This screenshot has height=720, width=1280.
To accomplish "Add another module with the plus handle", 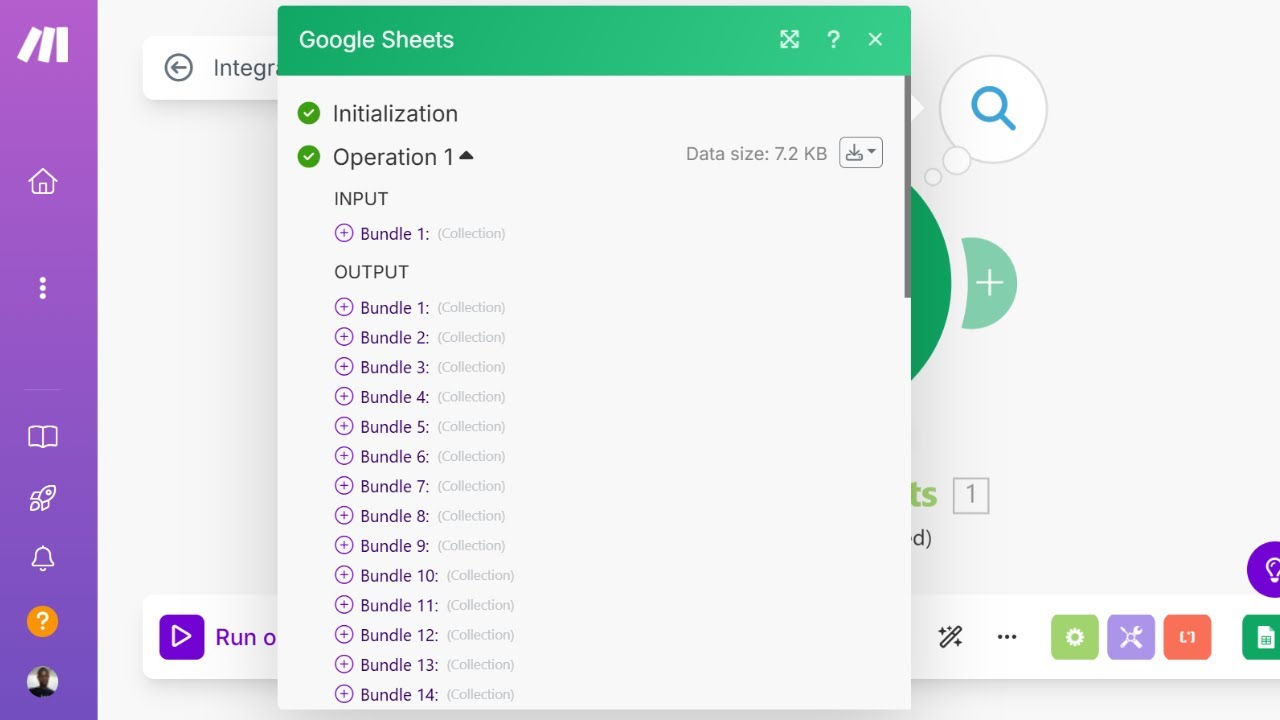I will point(989,283).
